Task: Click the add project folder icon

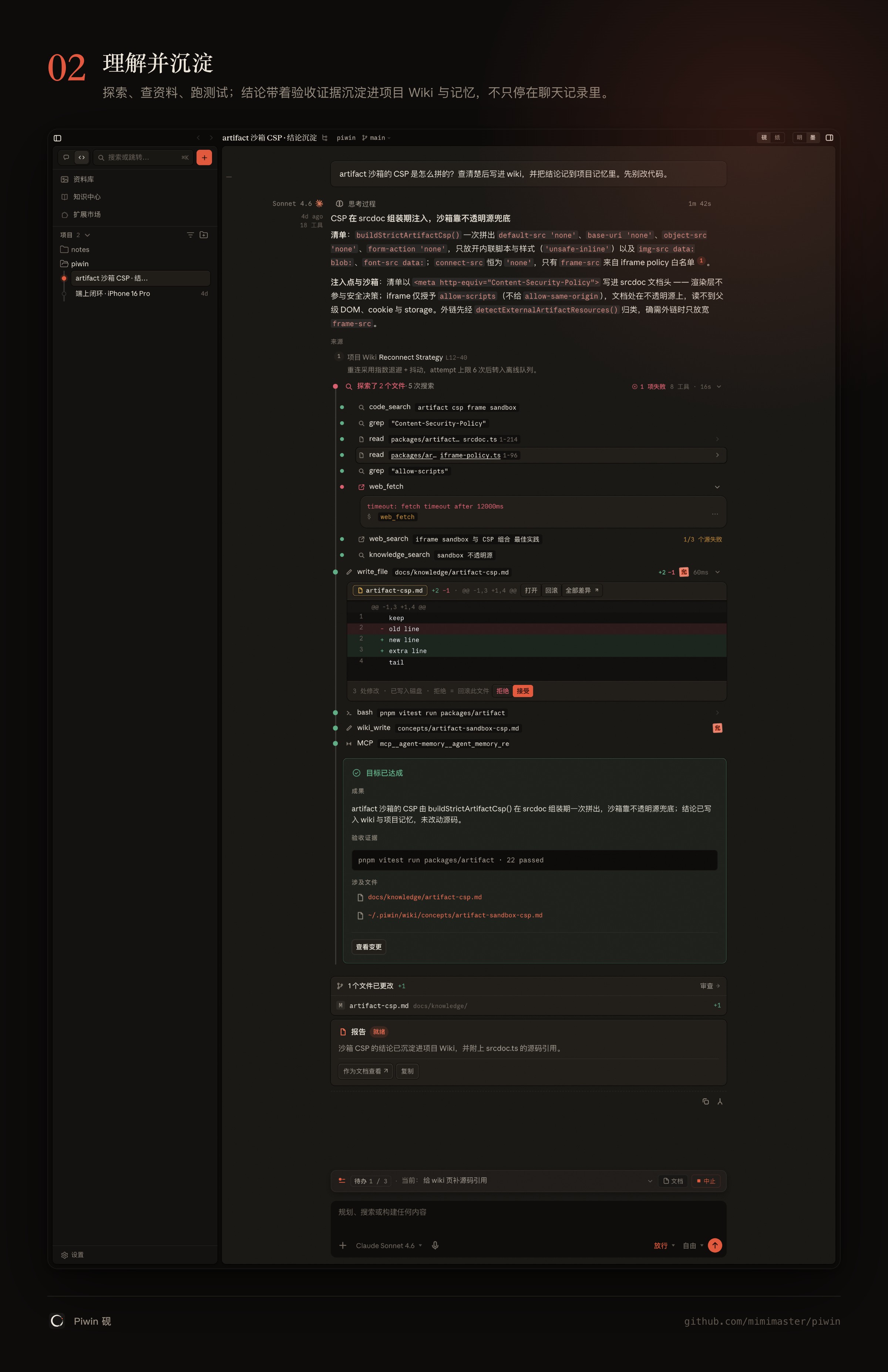Action: (203, 235)
